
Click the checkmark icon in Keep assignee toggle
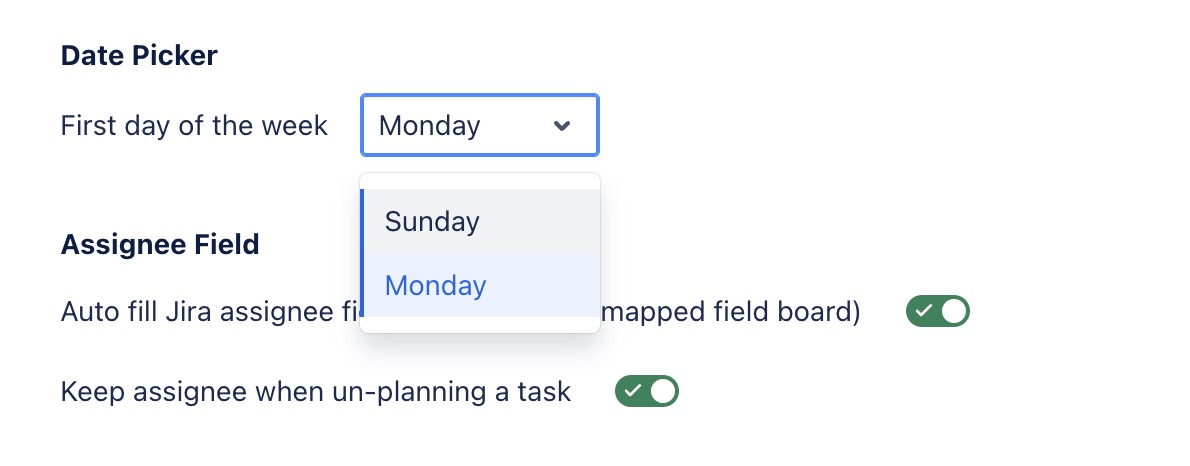[x=631, y=392]
